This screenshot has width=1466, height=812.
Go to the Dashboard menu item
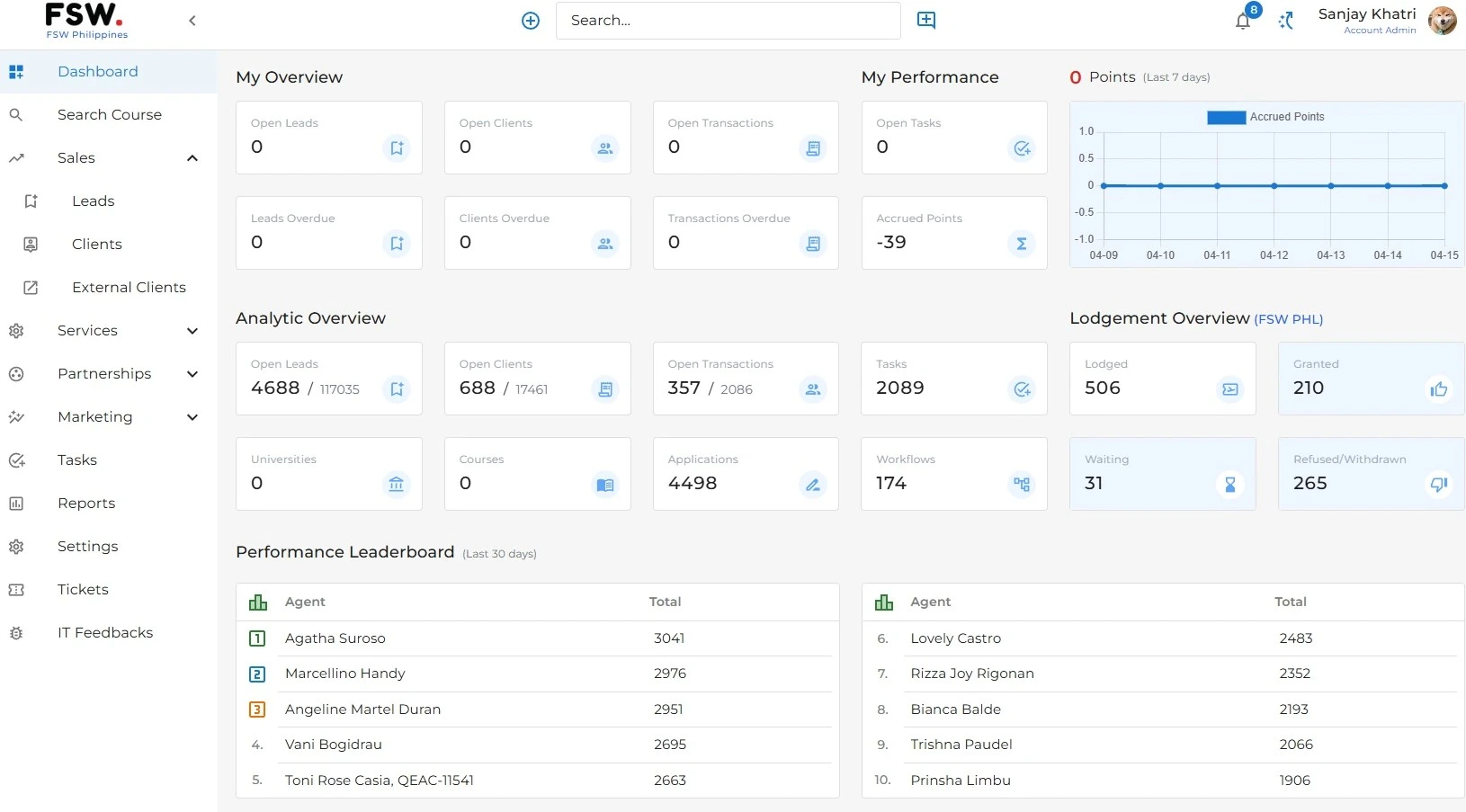[109, 72]
